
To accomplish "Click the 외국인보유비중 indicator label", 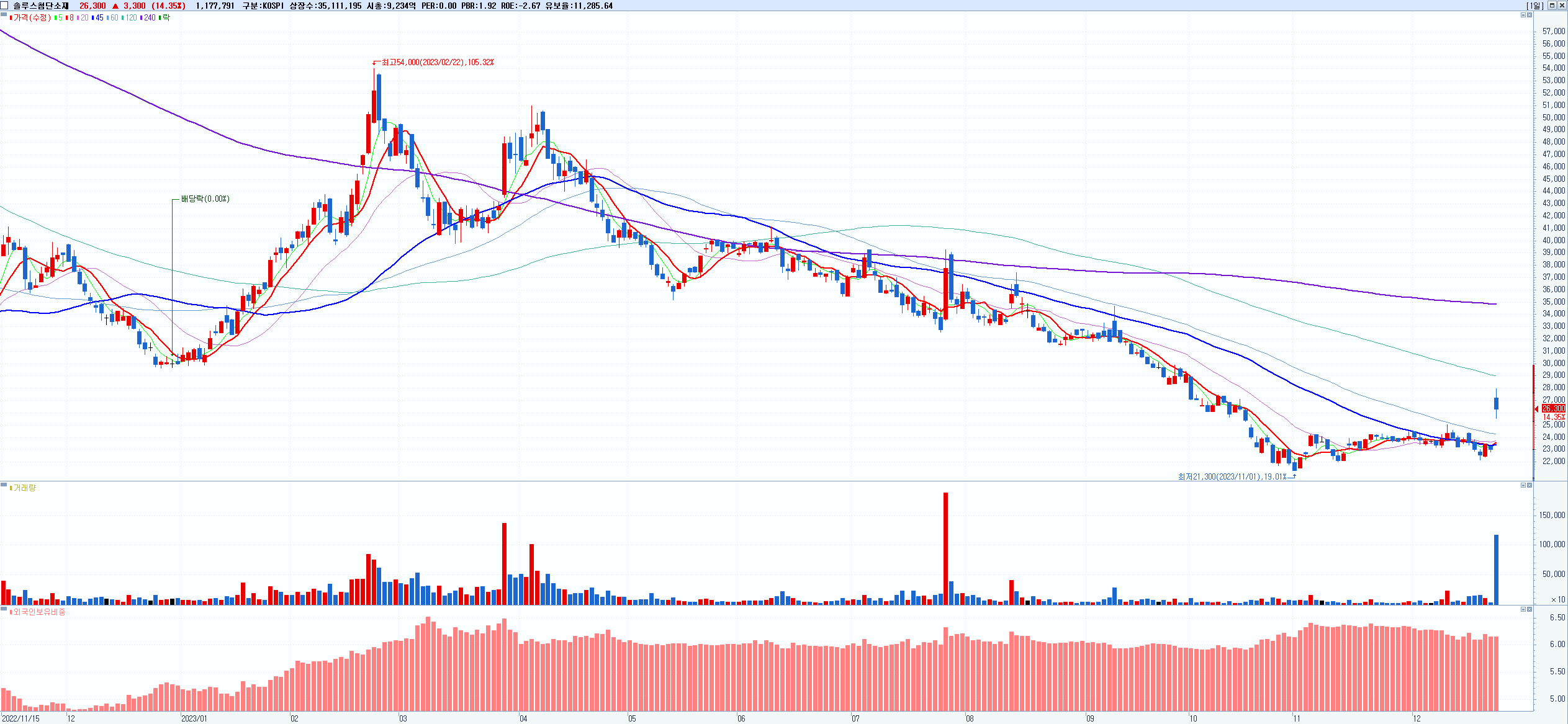I will (x=38, y=612).
